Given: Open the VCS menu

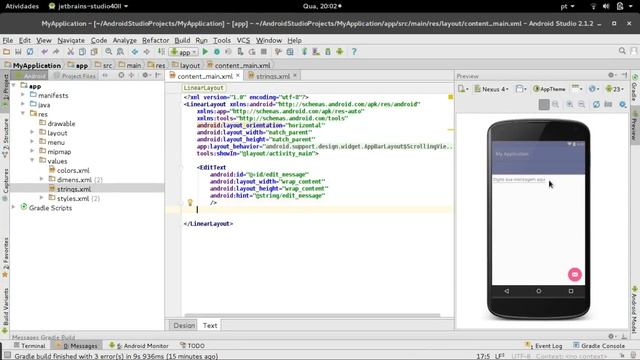Looking at the screenshot, I should [243, 40].
